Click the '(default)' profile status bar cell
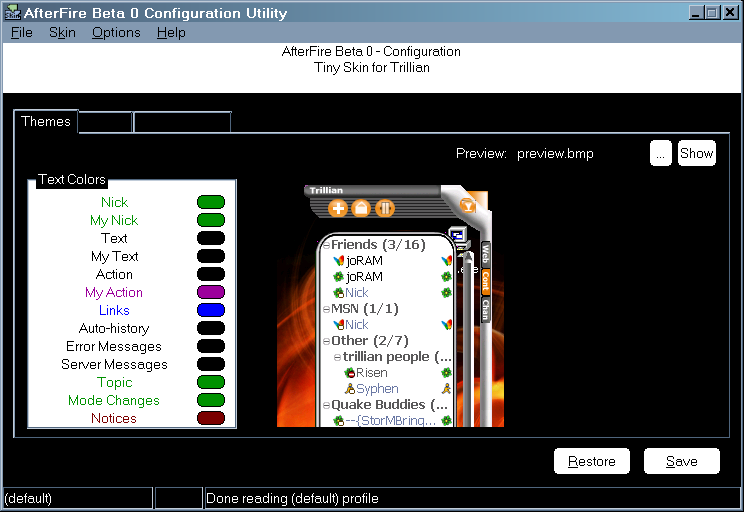Image resolution: width=744 pixels, height=512 pixels. tap(78, 498)
